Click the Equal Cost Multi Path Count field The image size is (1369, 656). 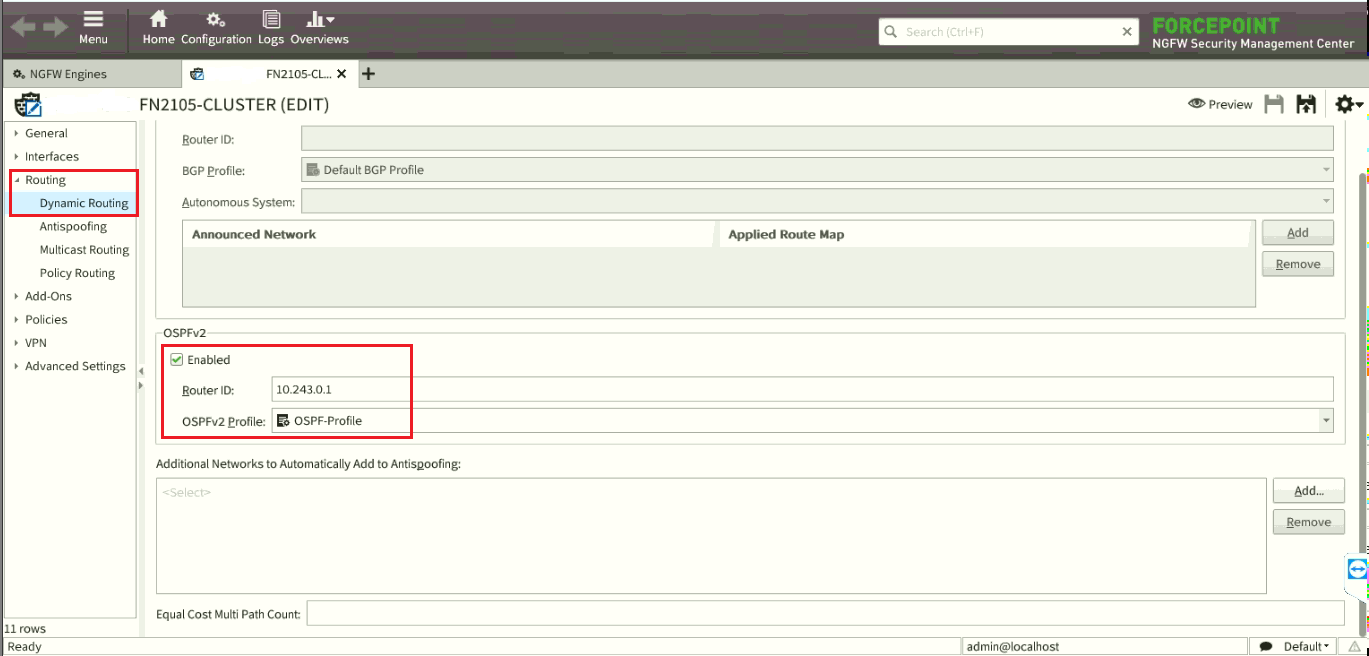coord(824,614)
